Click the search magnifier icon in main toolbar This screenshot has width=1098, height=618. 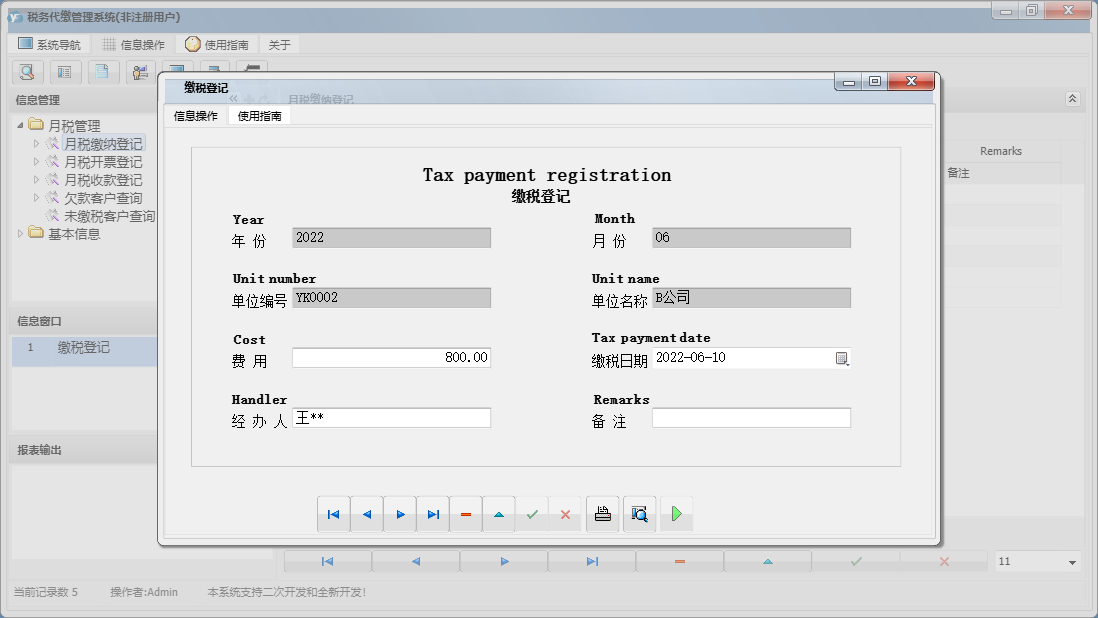(27, 72)
